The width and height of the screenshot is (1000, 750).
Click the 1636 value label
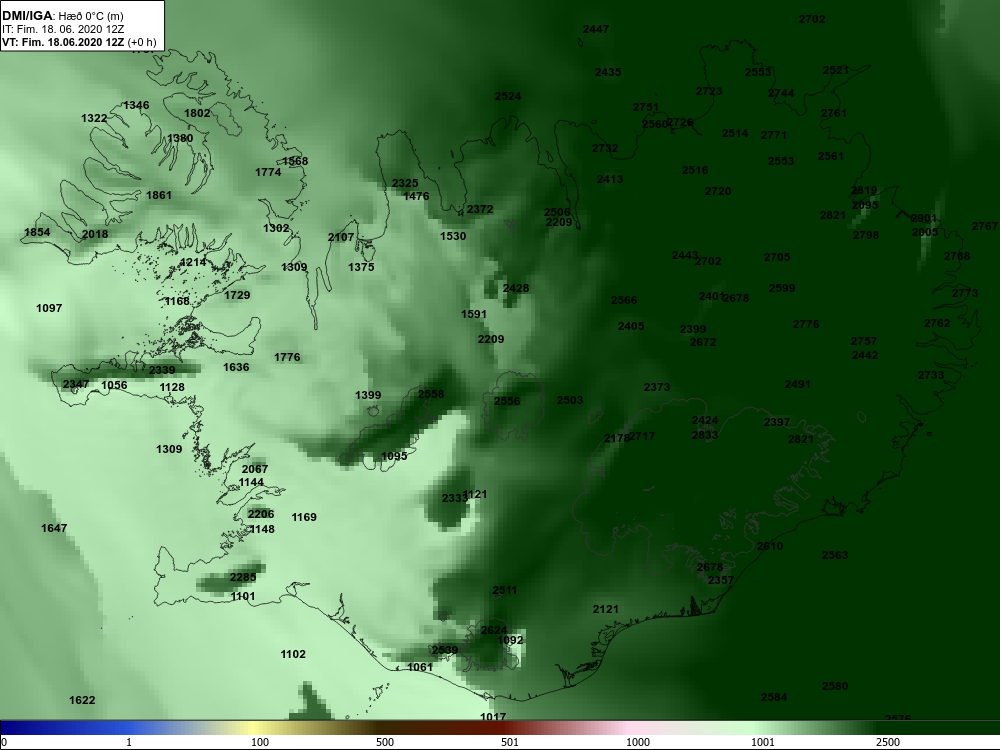tap(236, 367)
